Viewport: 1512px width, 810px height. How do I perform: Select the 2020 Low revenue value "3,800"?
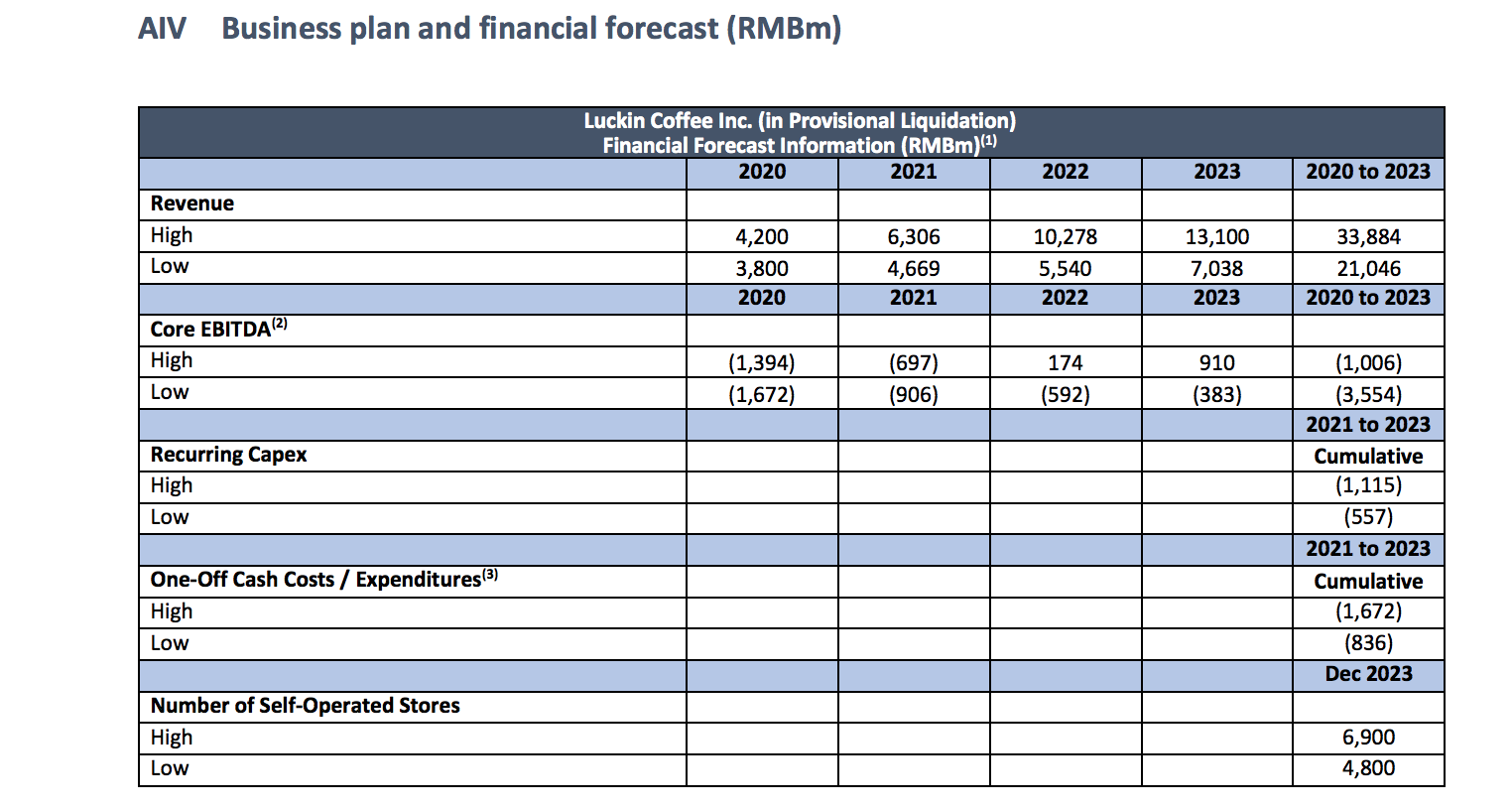pyautogui.click(x=762, y=269)
